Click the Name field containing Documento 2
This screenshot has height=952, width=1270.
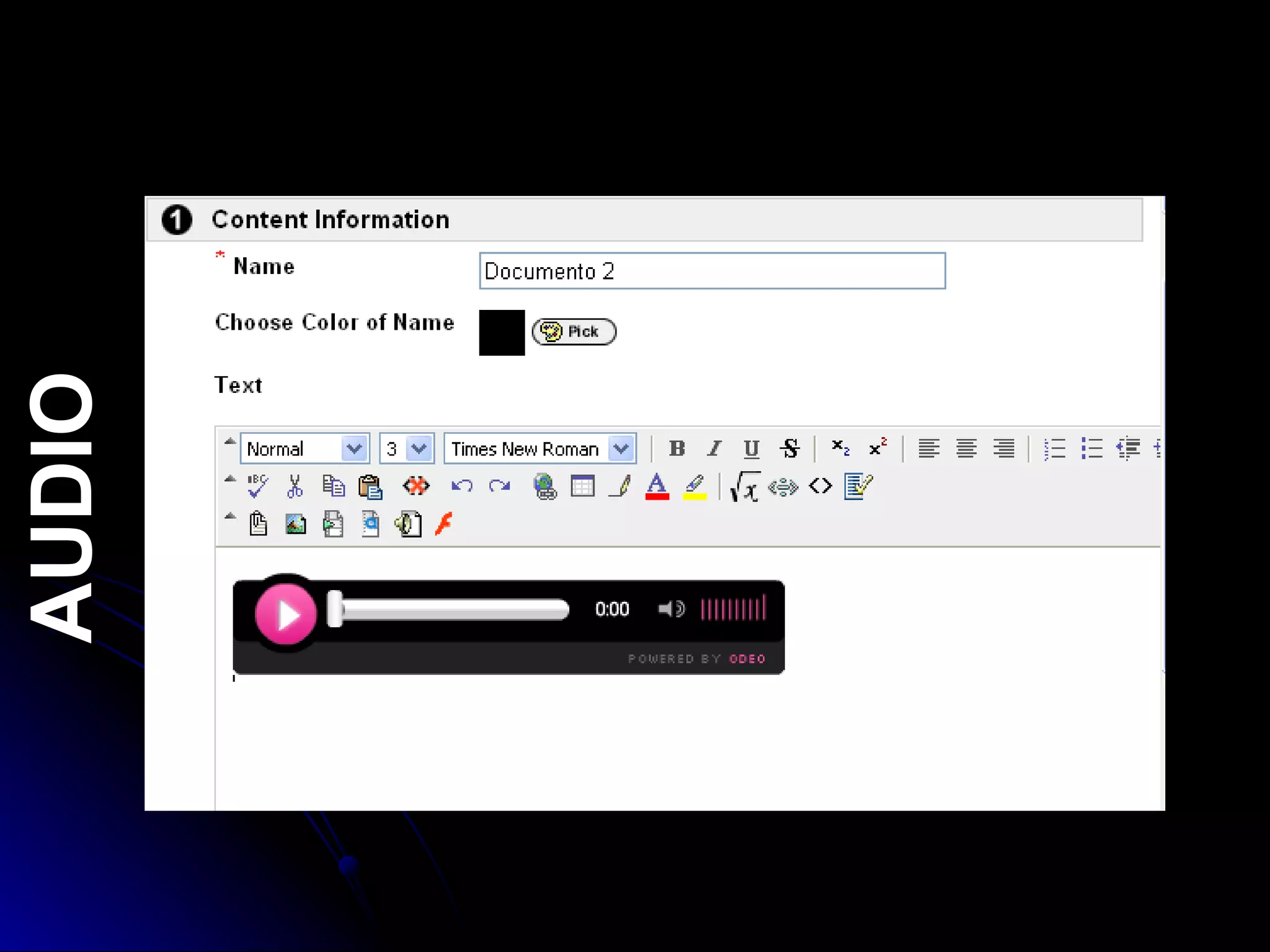click(712, 271)
